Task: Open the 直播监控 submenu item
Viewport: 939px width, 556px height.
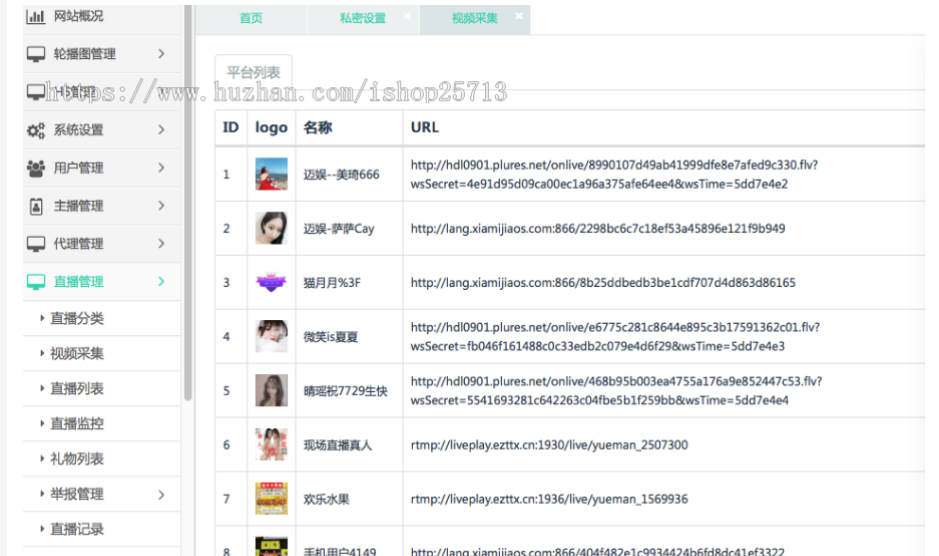Action: click(77, 424)
